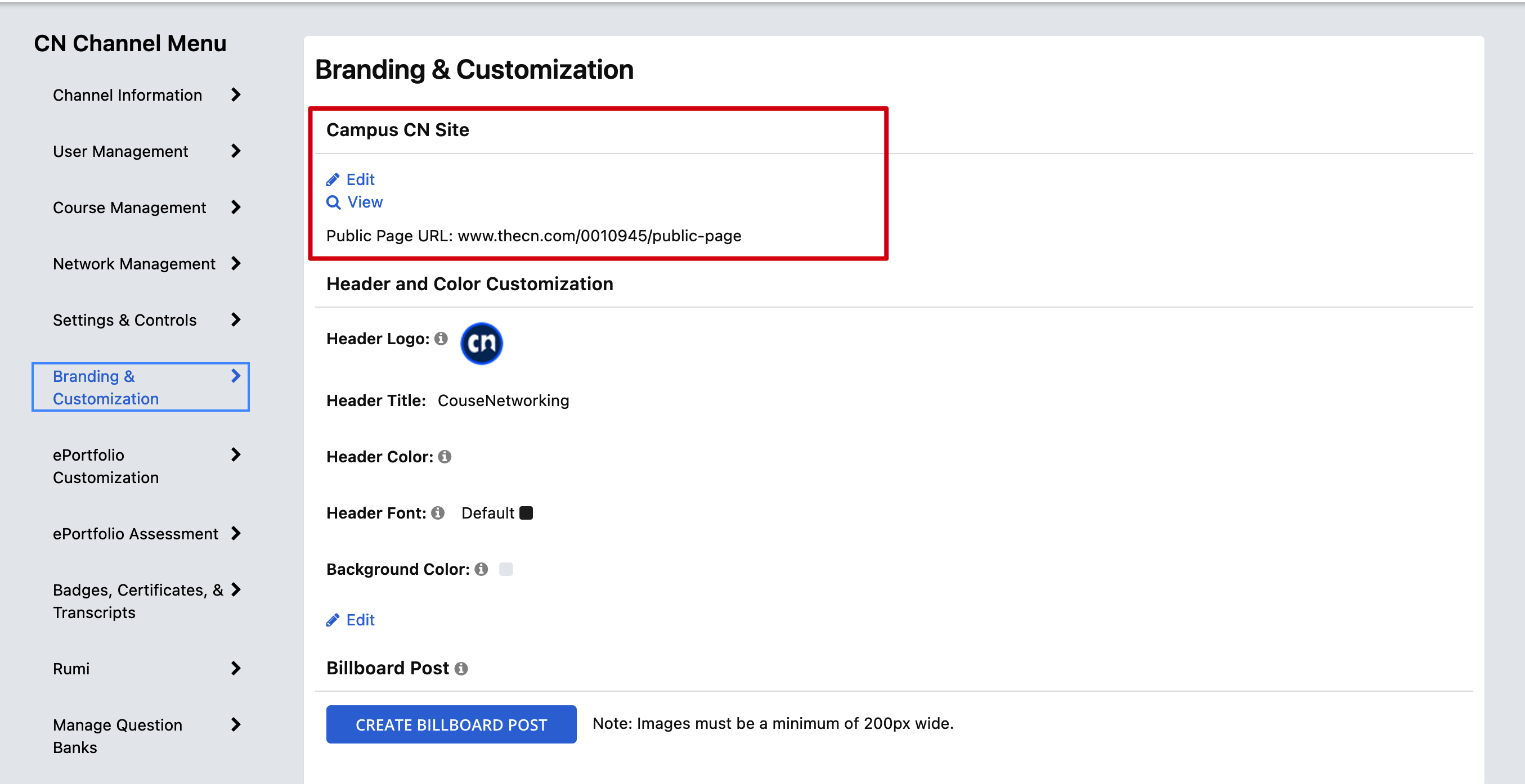Expand ePortfolio Assessment chevron

pyautogui.click(x=236, y=533)
